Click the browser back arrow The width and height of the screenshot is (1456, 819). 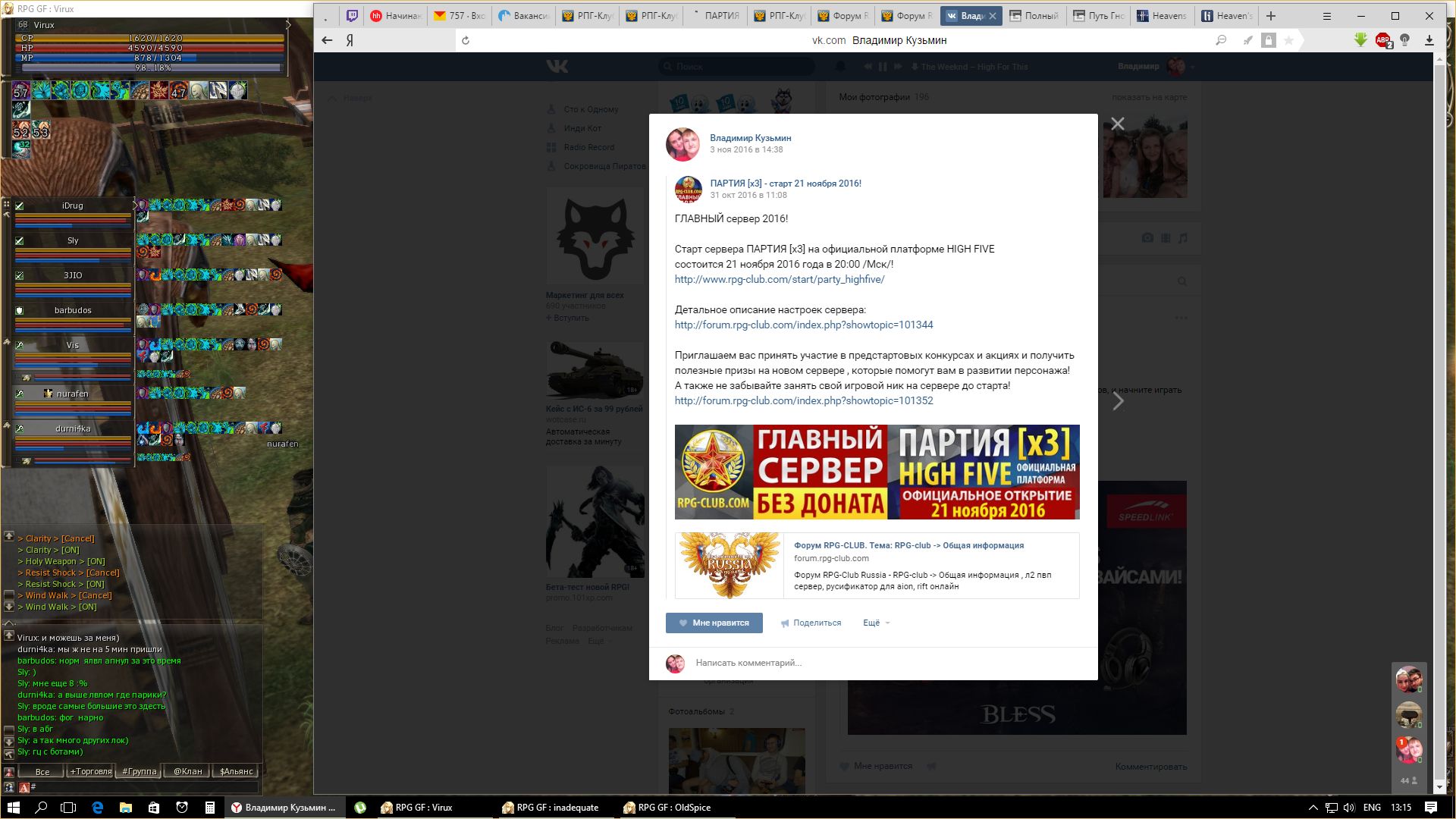328,40
